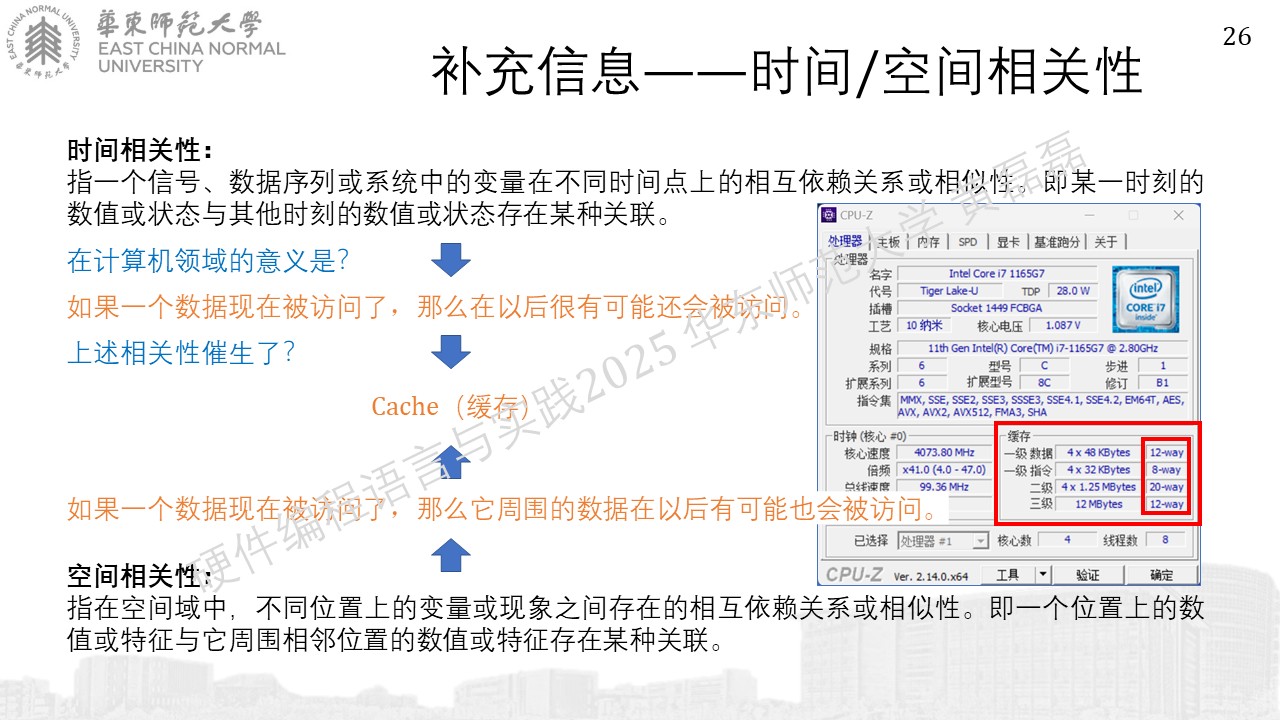Screen dimensions: 1280x720
Task: Click the Tiger Lake-U codename field
Action: coord(949,290)
